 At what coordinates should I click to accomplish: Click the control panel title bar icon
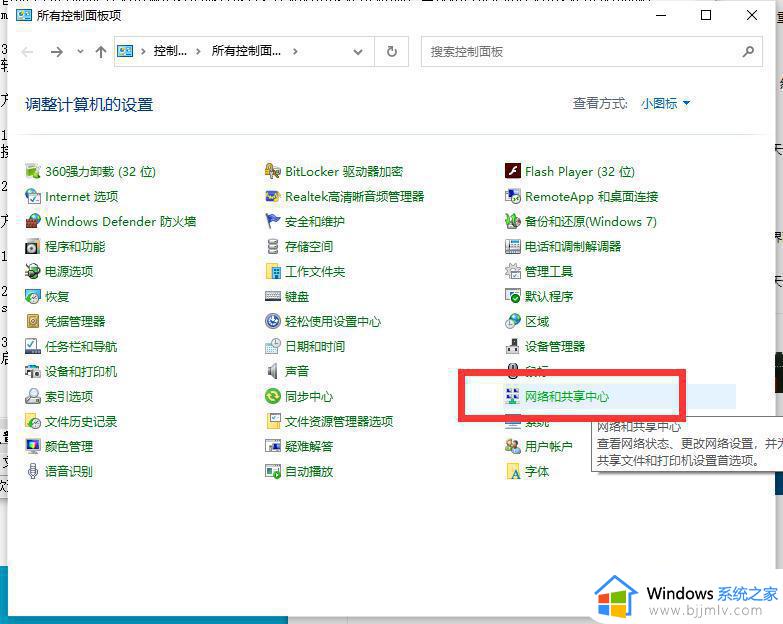pyautogui.click(x=23, y=15)
